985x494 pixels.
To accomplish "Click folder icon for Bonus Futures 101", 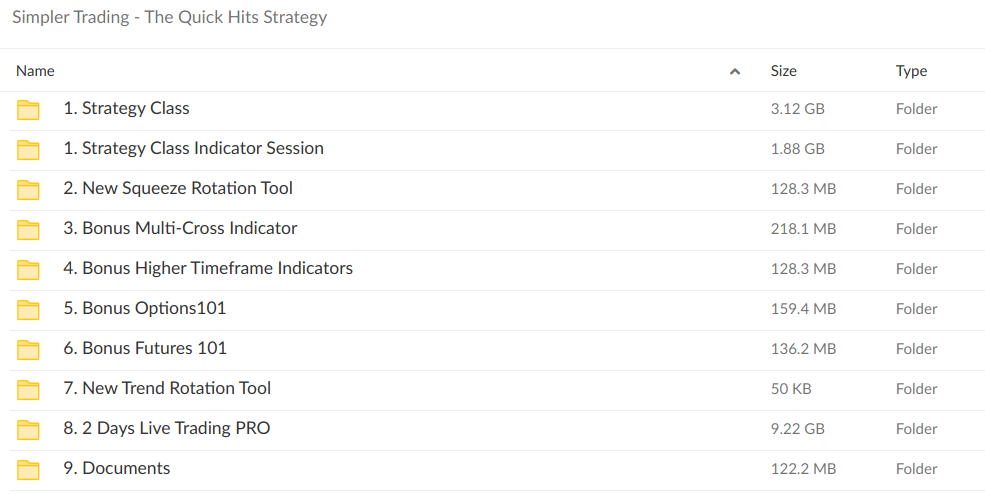I will point(28,349).
